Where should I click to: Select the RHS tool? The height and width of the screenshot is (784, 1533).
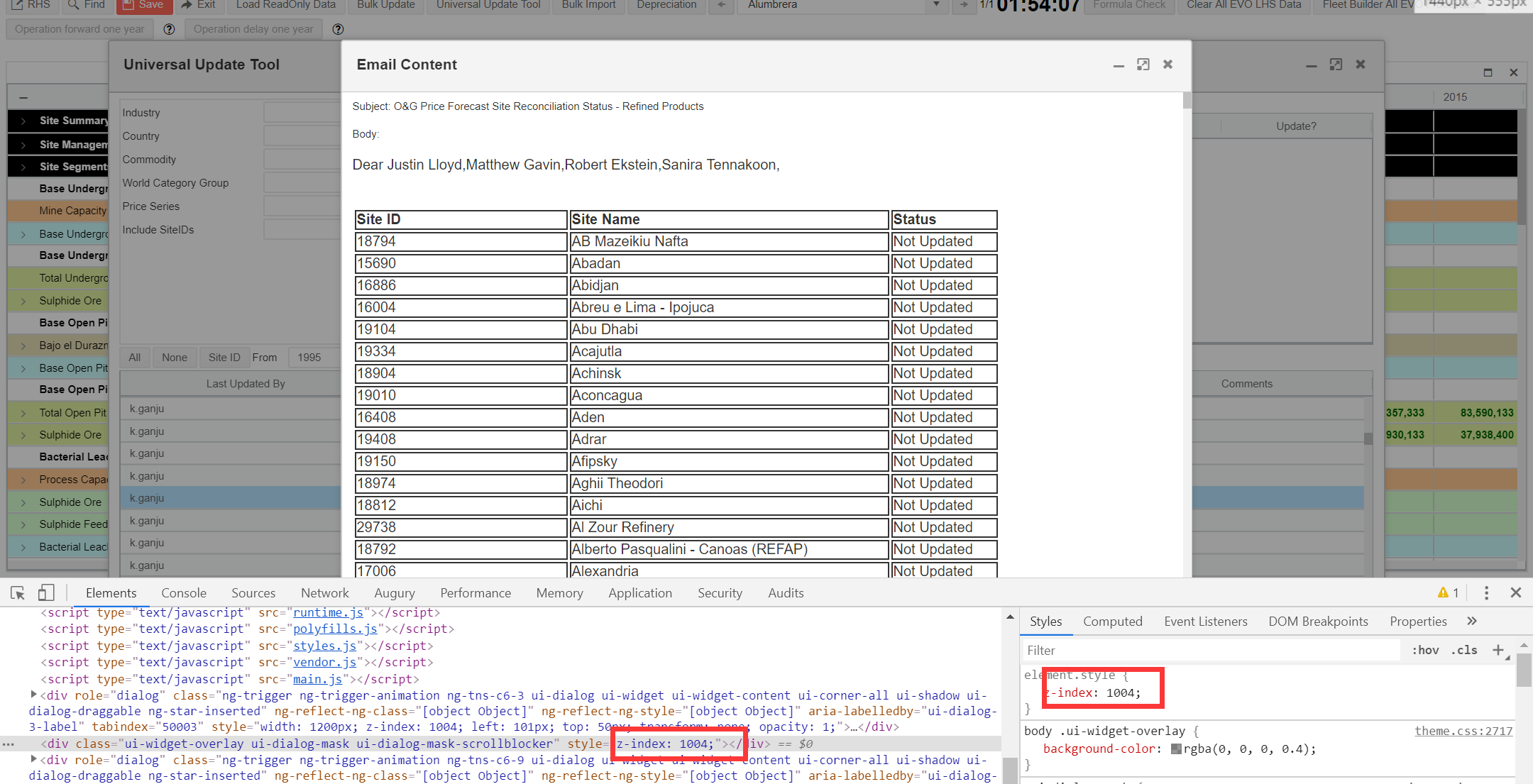pos(31,5)
